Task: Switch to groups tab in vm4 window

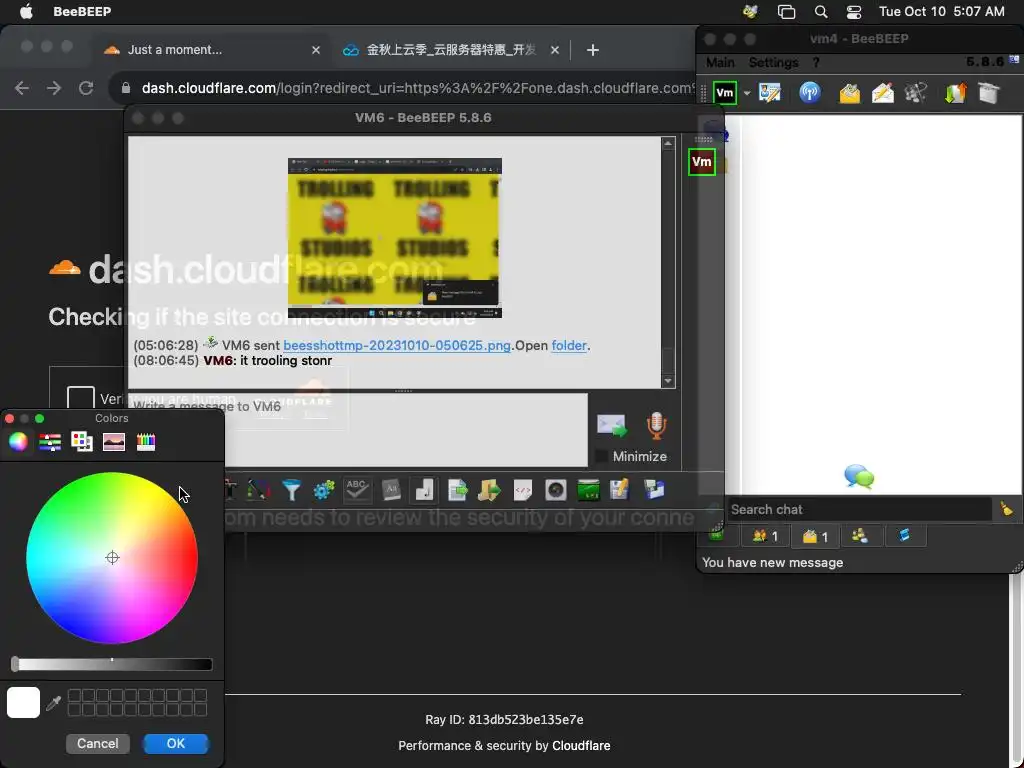Action: (x=860, y=536)
